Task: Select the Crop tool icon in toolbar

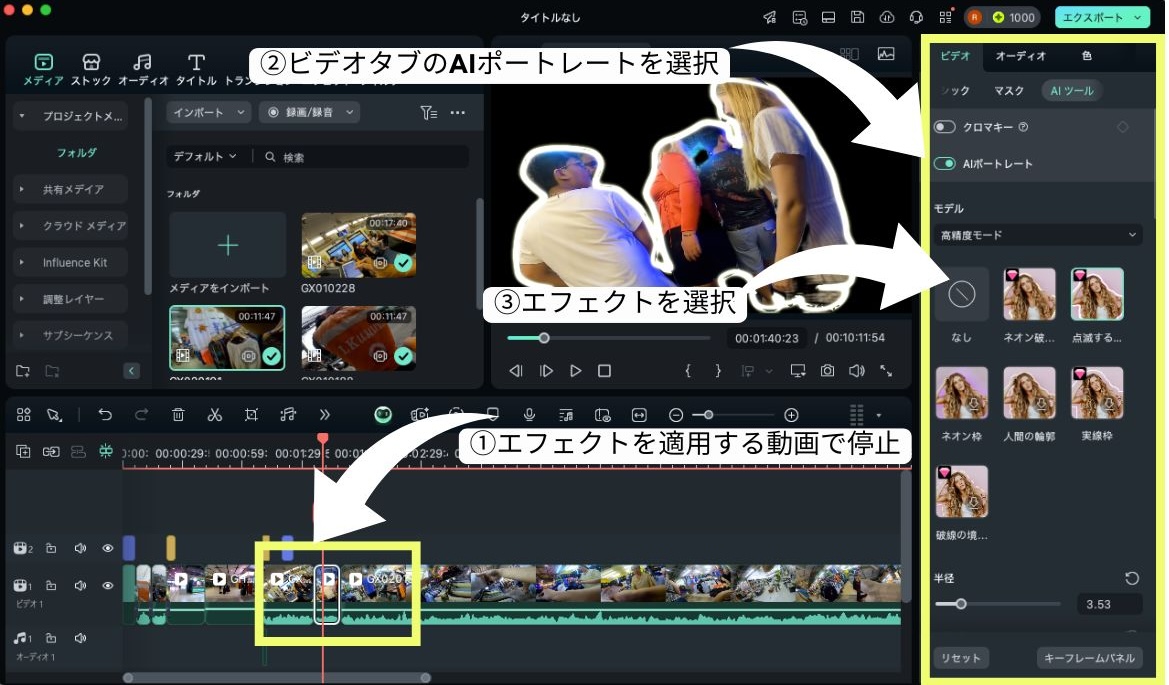Action: pos(252,414)
